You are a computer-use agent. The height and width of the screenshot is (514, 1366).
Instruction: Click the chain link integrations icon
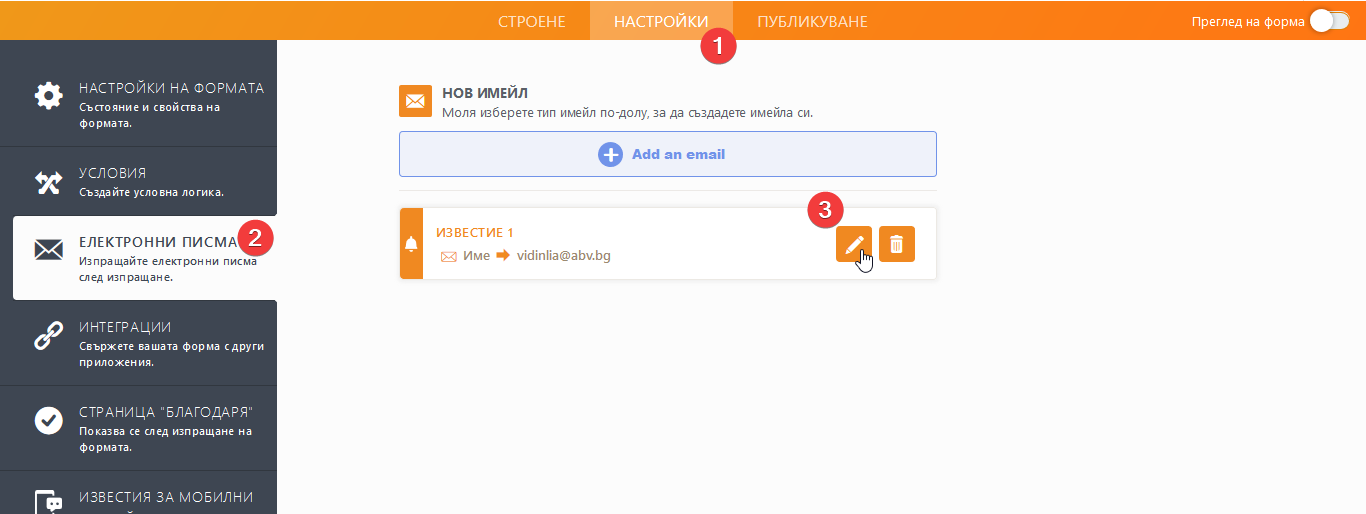48,336
